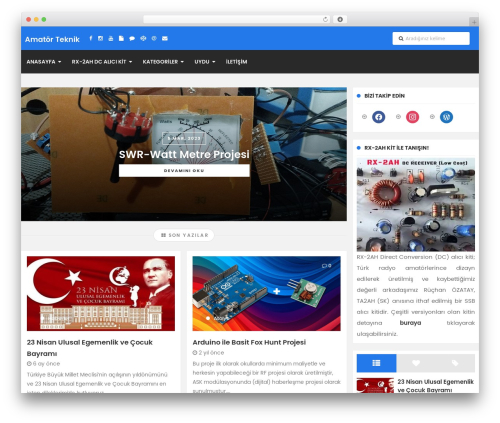Open the Arduino board thumbnail image
The width and height of the screenshot is (500, 423).
tap(266, 293)
